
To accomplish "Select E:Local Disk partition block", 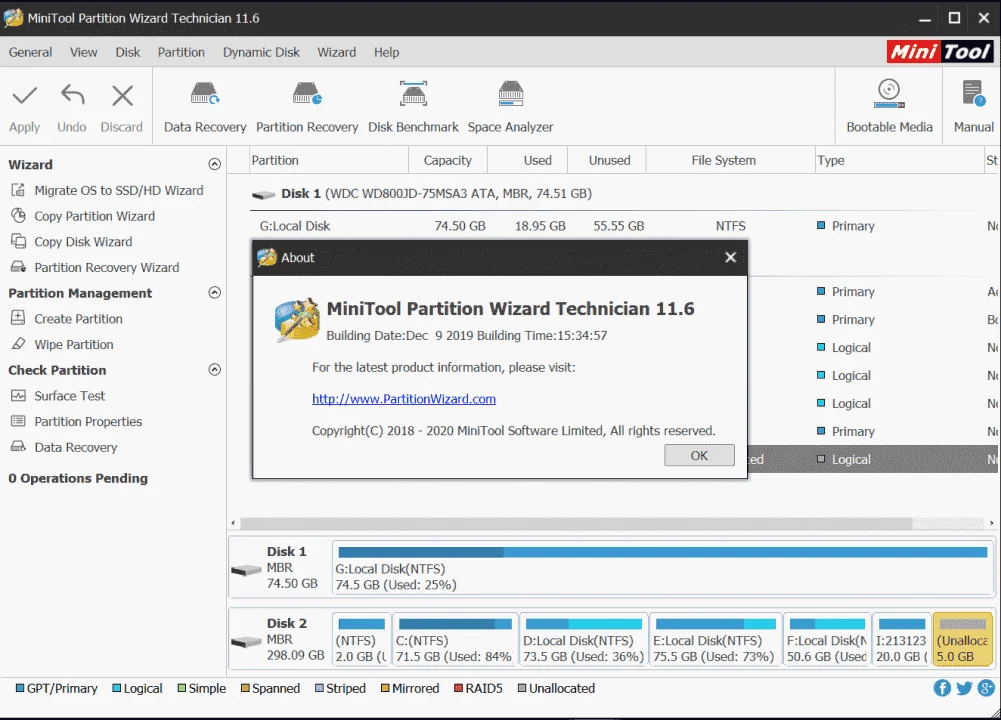I will pyautogui.click(x=714, y=640).
